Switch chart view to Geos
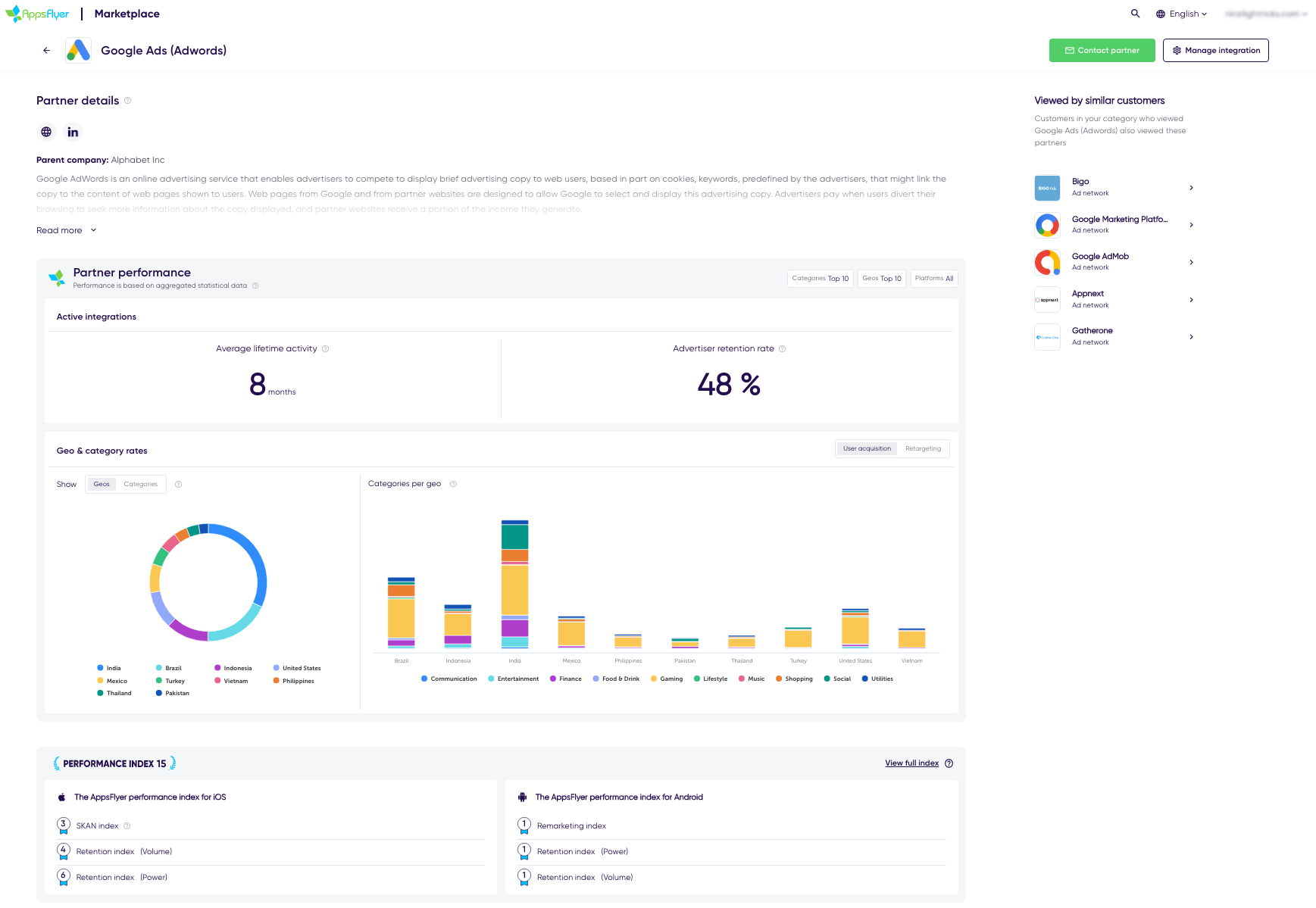 click(102, 484)
